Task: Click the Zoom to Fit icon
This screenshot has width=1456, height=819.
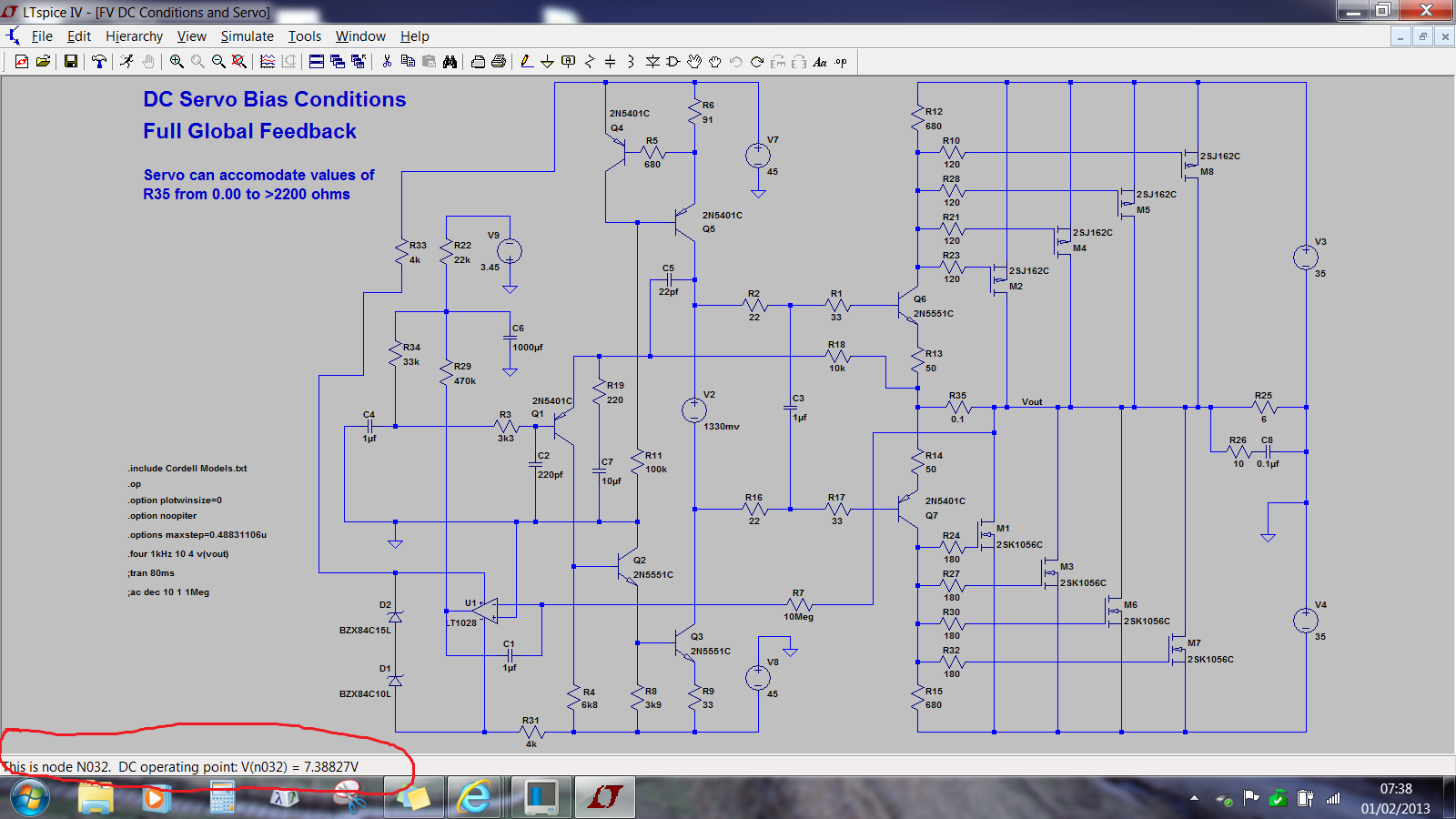Action: (x=239, y=62)
